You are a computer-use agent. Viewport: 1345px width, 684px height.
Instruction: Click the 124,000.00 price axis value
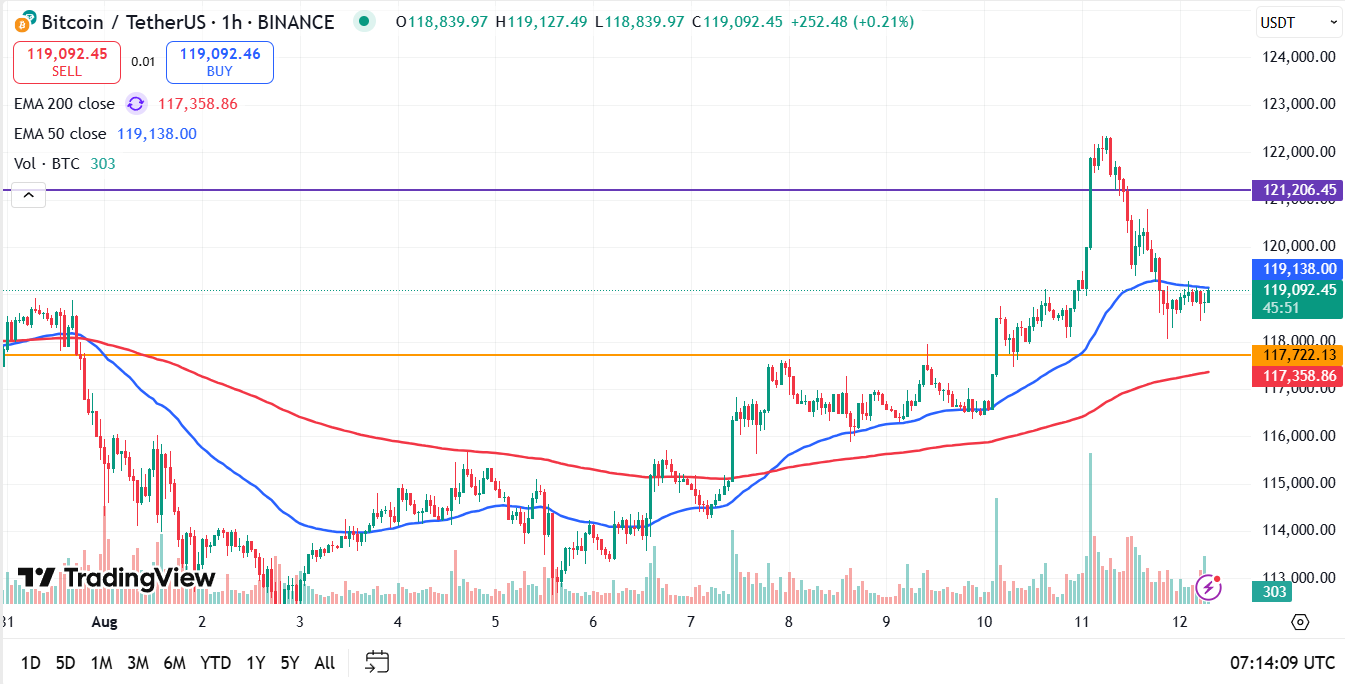coord(1299,57)
